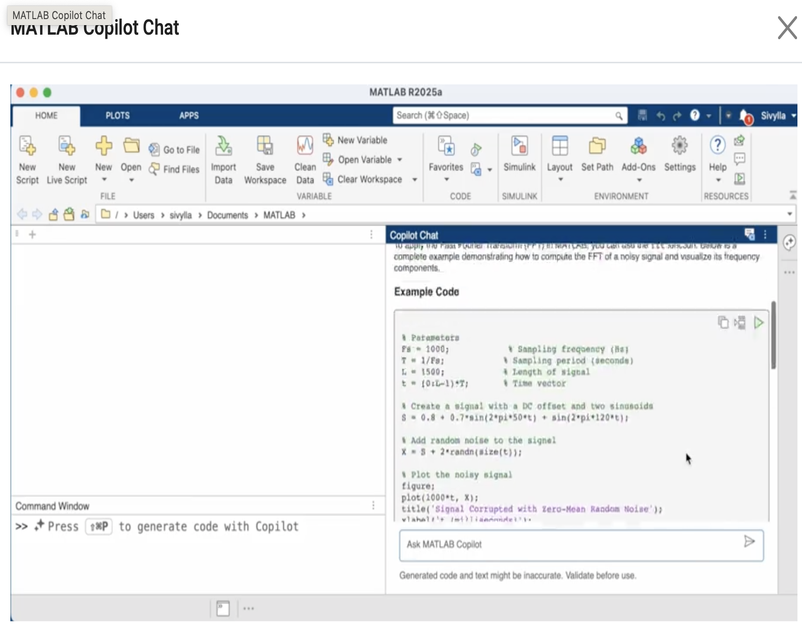The height and width of the screenshot is (632, 802).
Task: Switch to the APPS tab
Action: pyautogui.click(x=189, y=116)
